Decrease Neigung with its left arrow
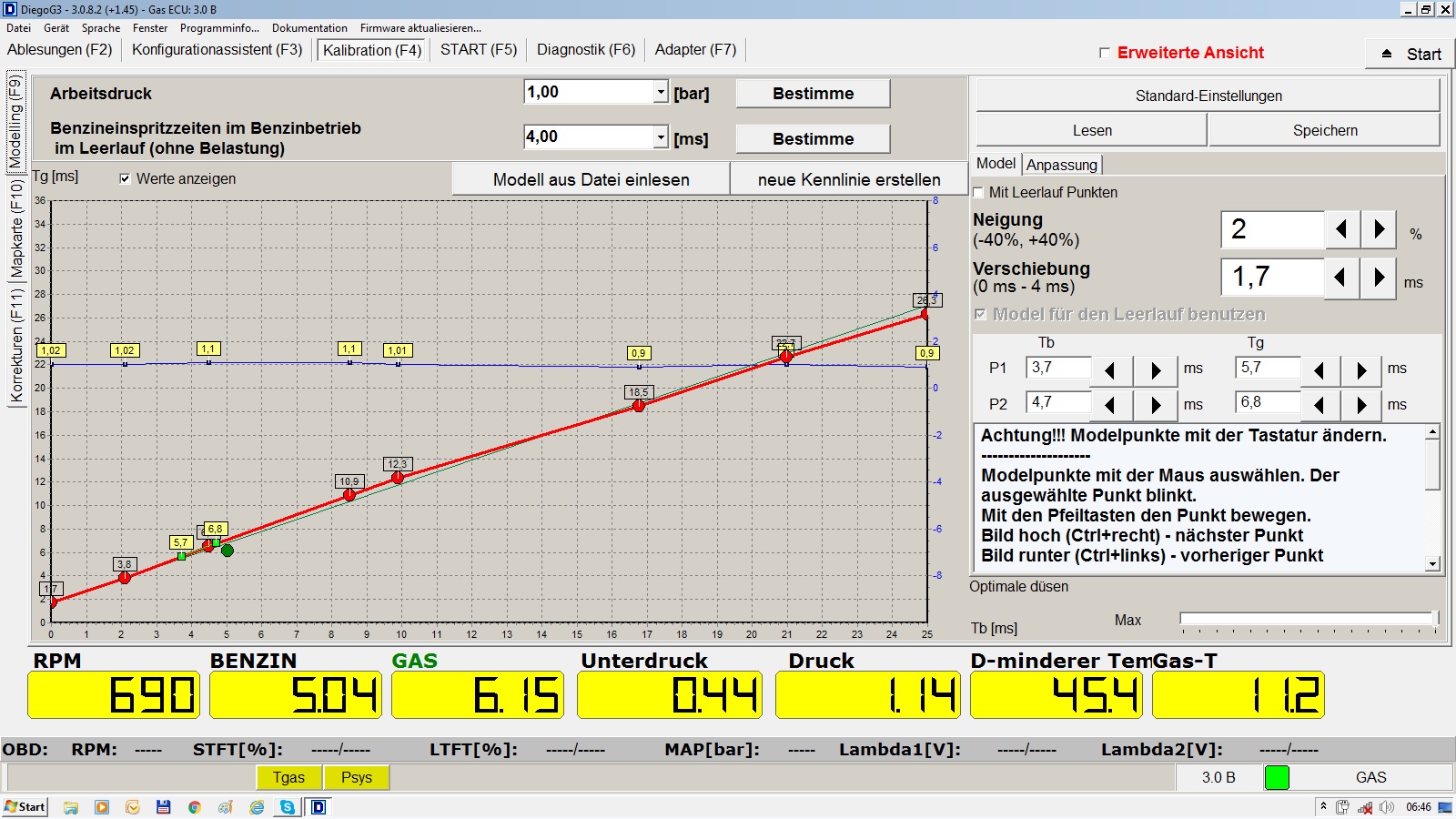1456x819 pixels. coord(1341,229)
